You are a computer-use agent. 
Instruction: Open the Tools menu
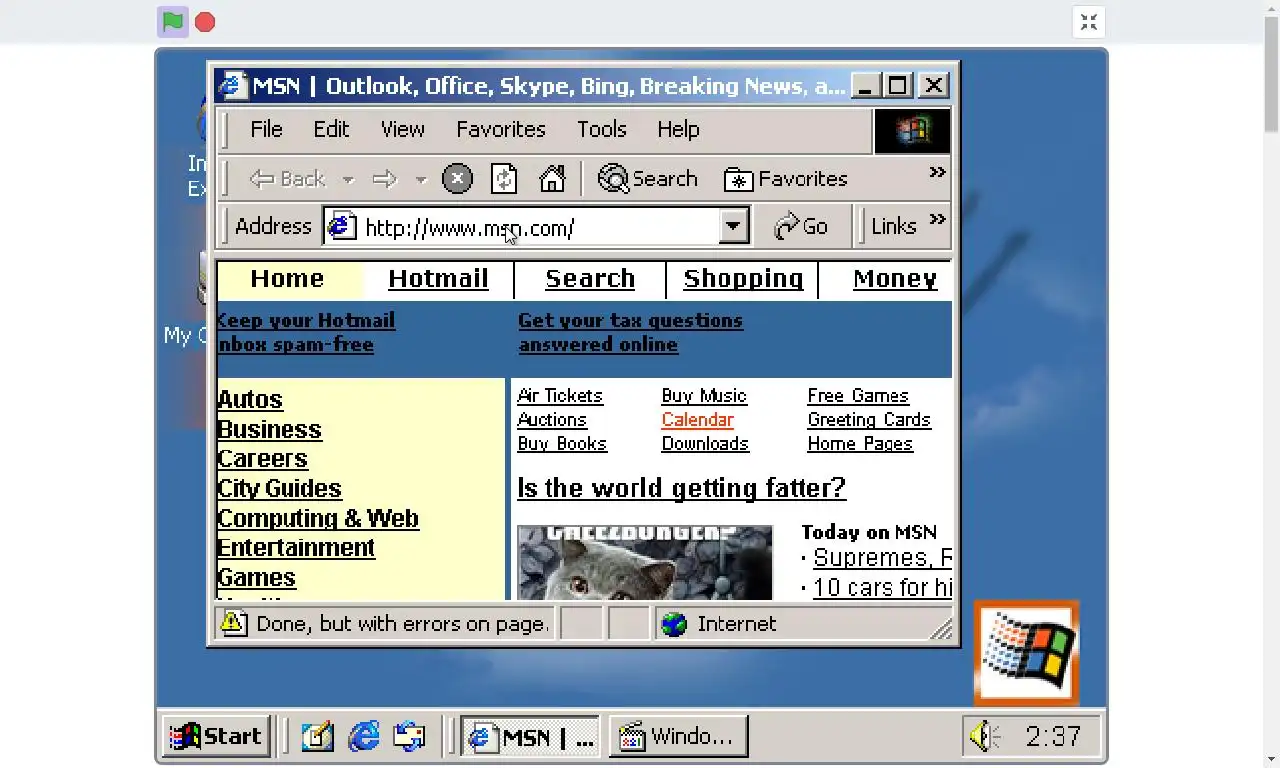coord(601,130)
